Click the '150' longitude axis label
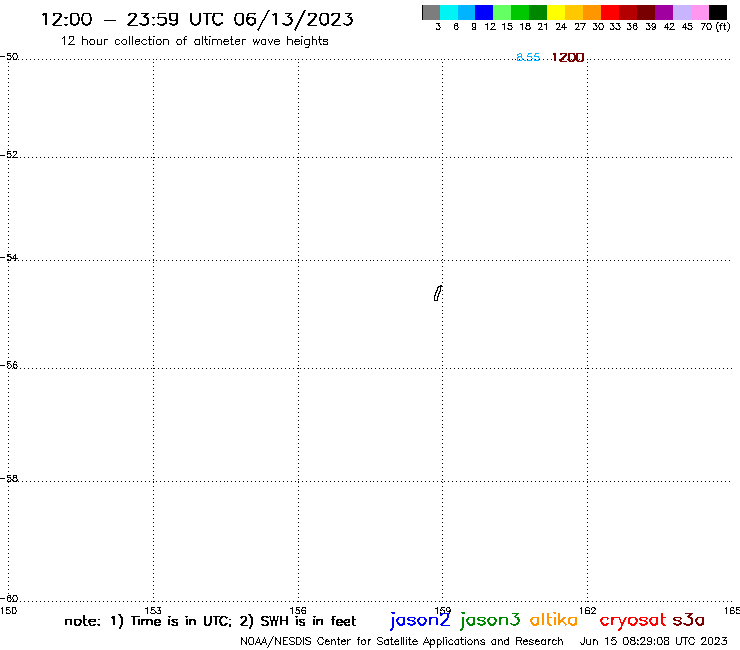This screenshot has width=740, height=650. [8, 610]
